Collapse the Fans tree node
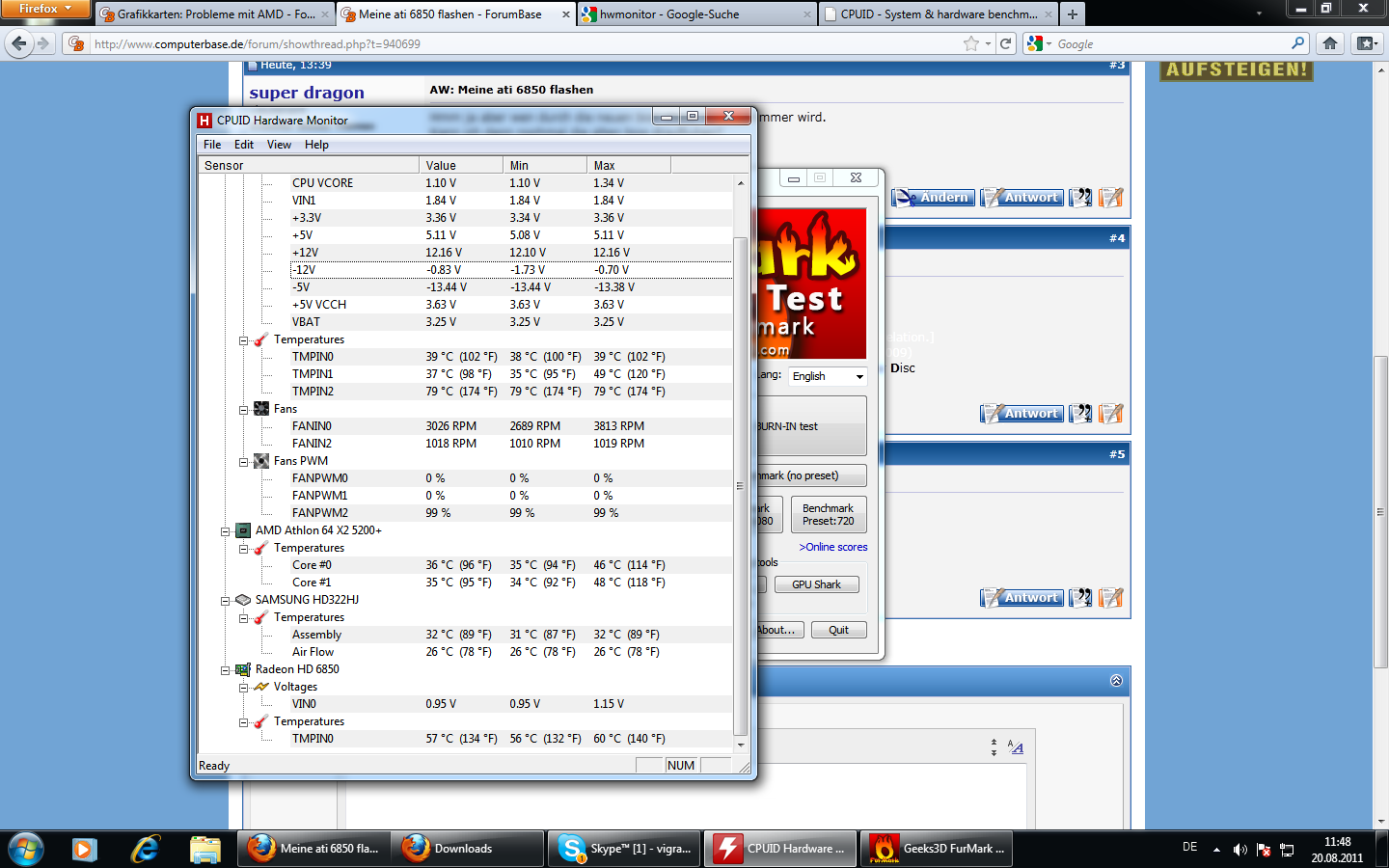 (243, 409)
